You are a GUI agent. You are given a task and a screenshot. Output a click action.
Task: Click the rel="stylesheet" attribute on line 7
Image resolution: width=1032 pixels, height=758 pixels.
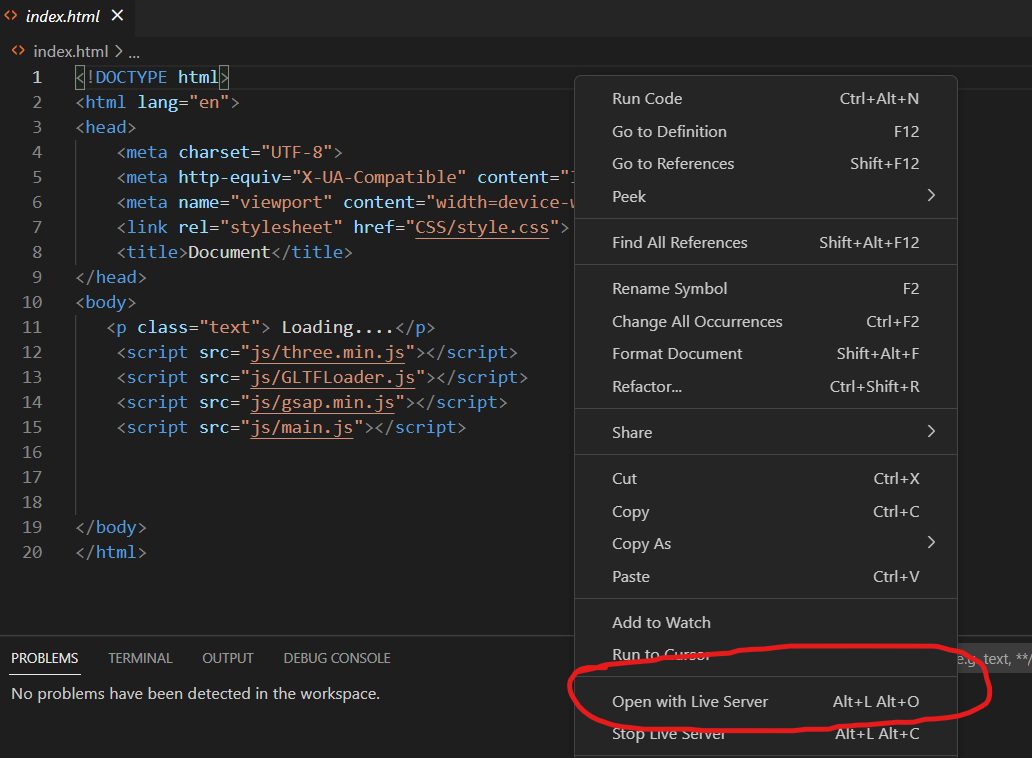point(261,228)
